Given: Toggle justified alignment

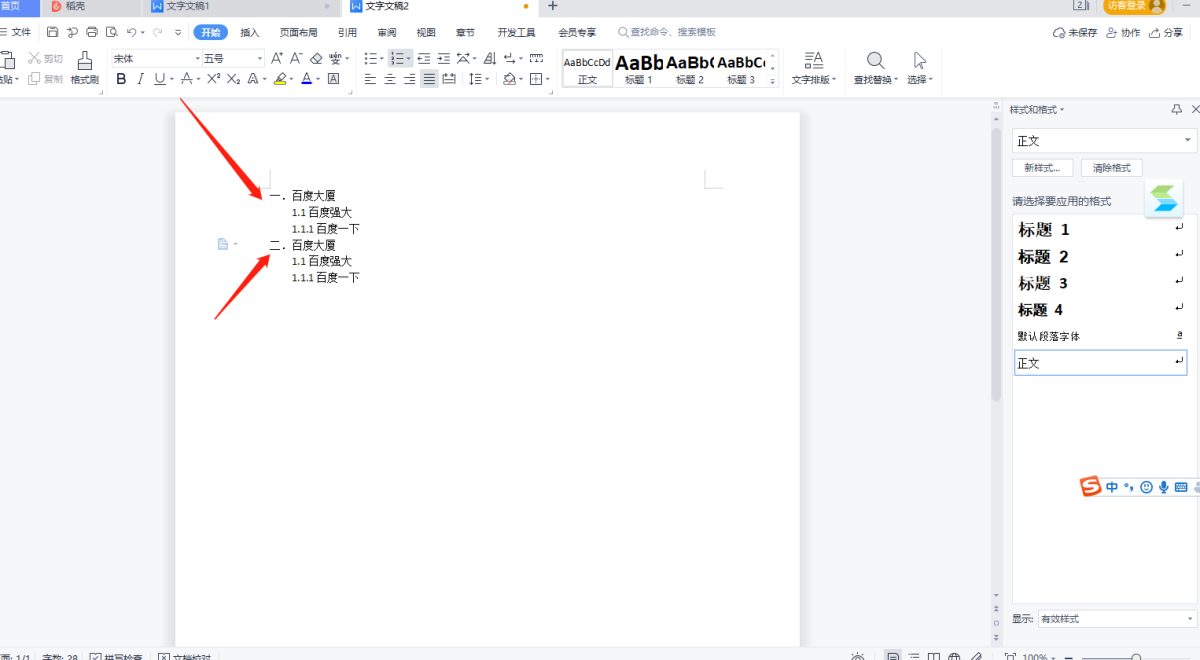Looking at the screenshot, I should [429, 79].
